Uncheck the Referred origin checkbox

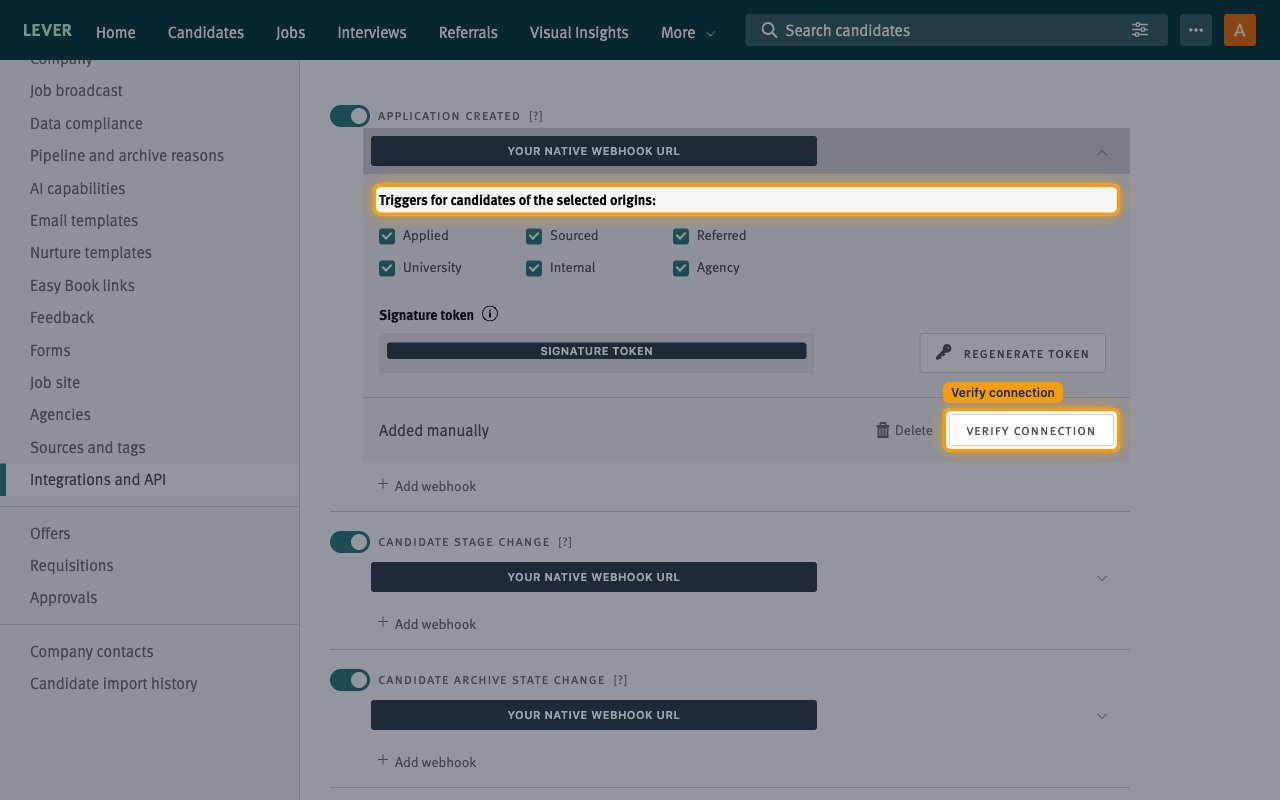pyautogui.click(x=681, y=236)
